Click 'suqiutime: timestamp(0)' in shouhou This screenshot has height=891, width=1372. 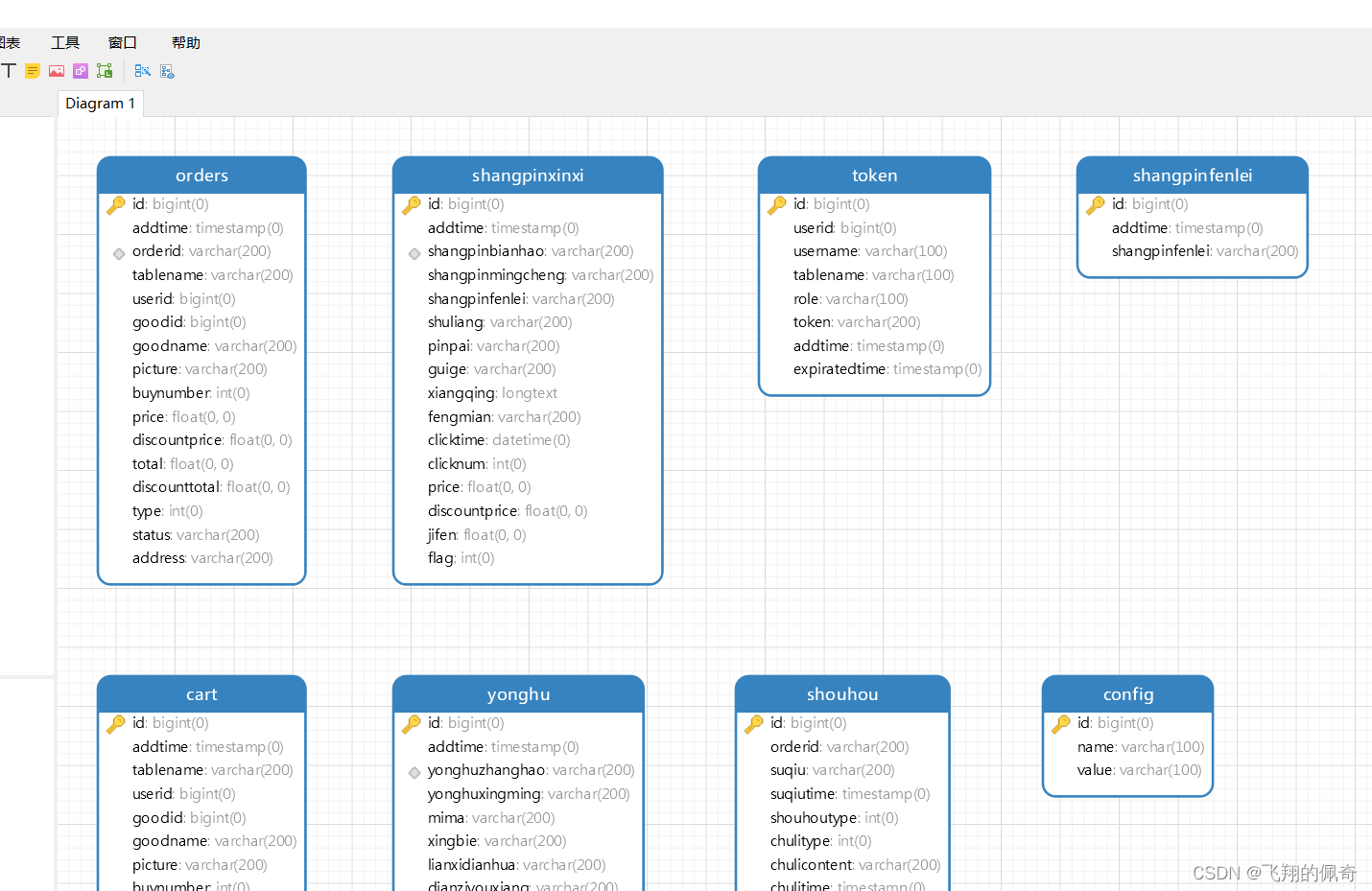850,794
